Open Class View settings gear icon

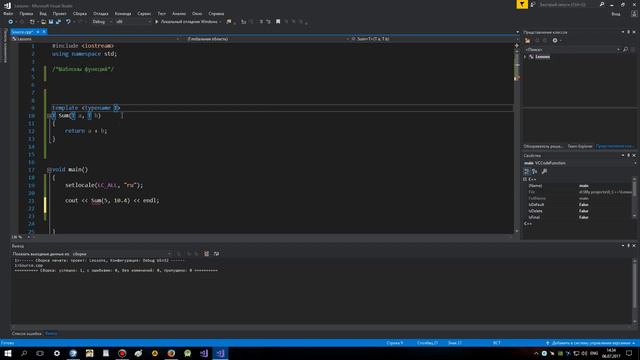point(555,40)
